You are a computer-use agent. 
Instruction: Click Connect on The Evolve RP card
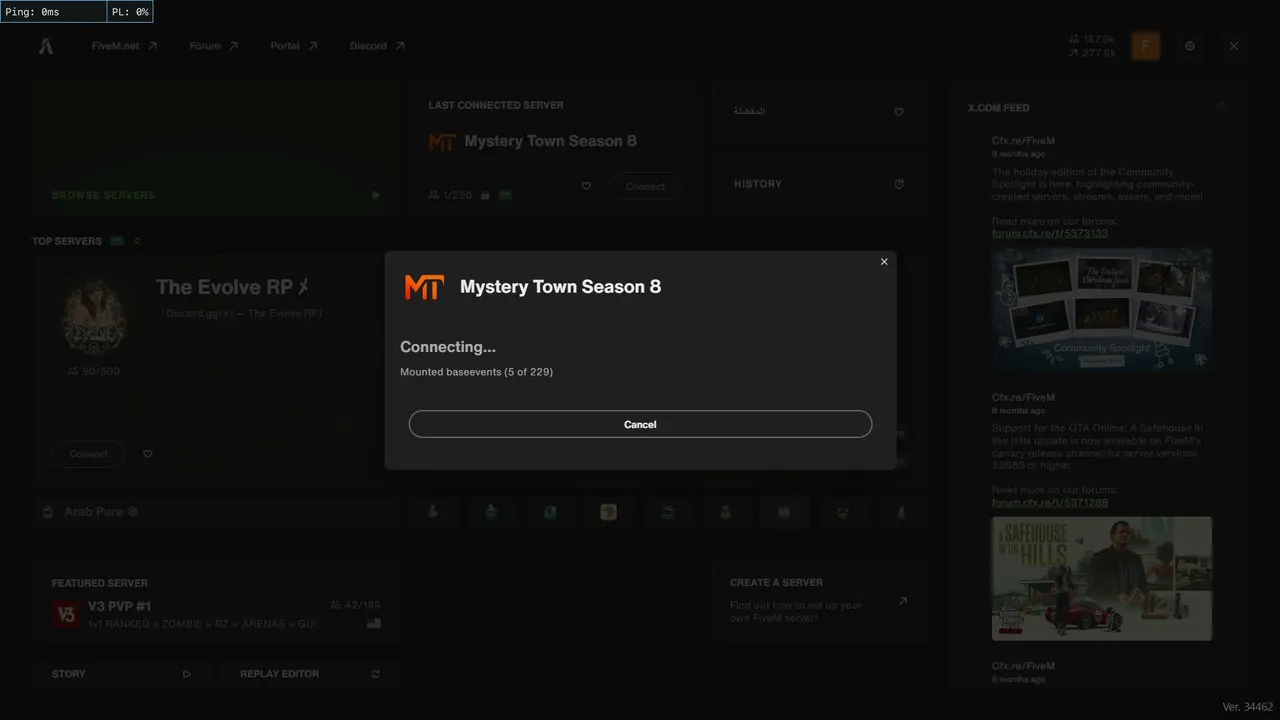click(89, 454)
